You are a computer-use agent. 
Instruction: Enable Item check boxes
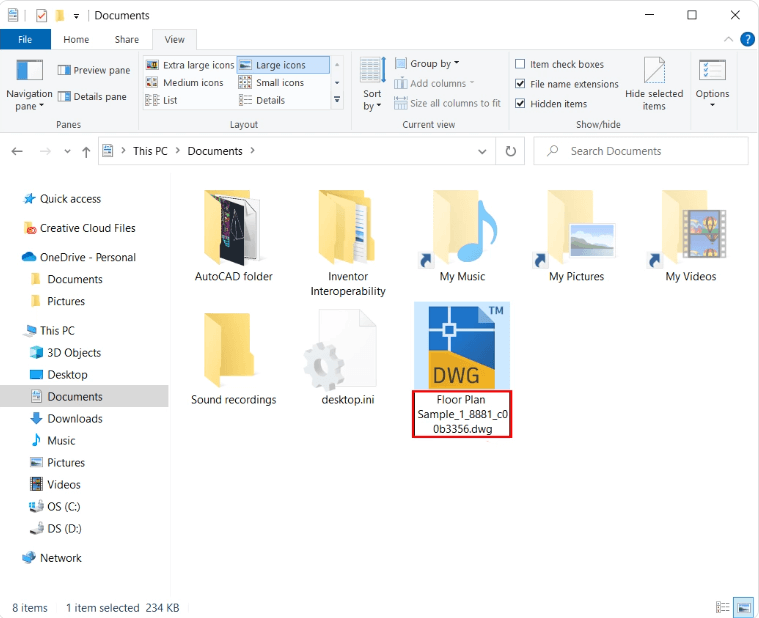[520, 65]
